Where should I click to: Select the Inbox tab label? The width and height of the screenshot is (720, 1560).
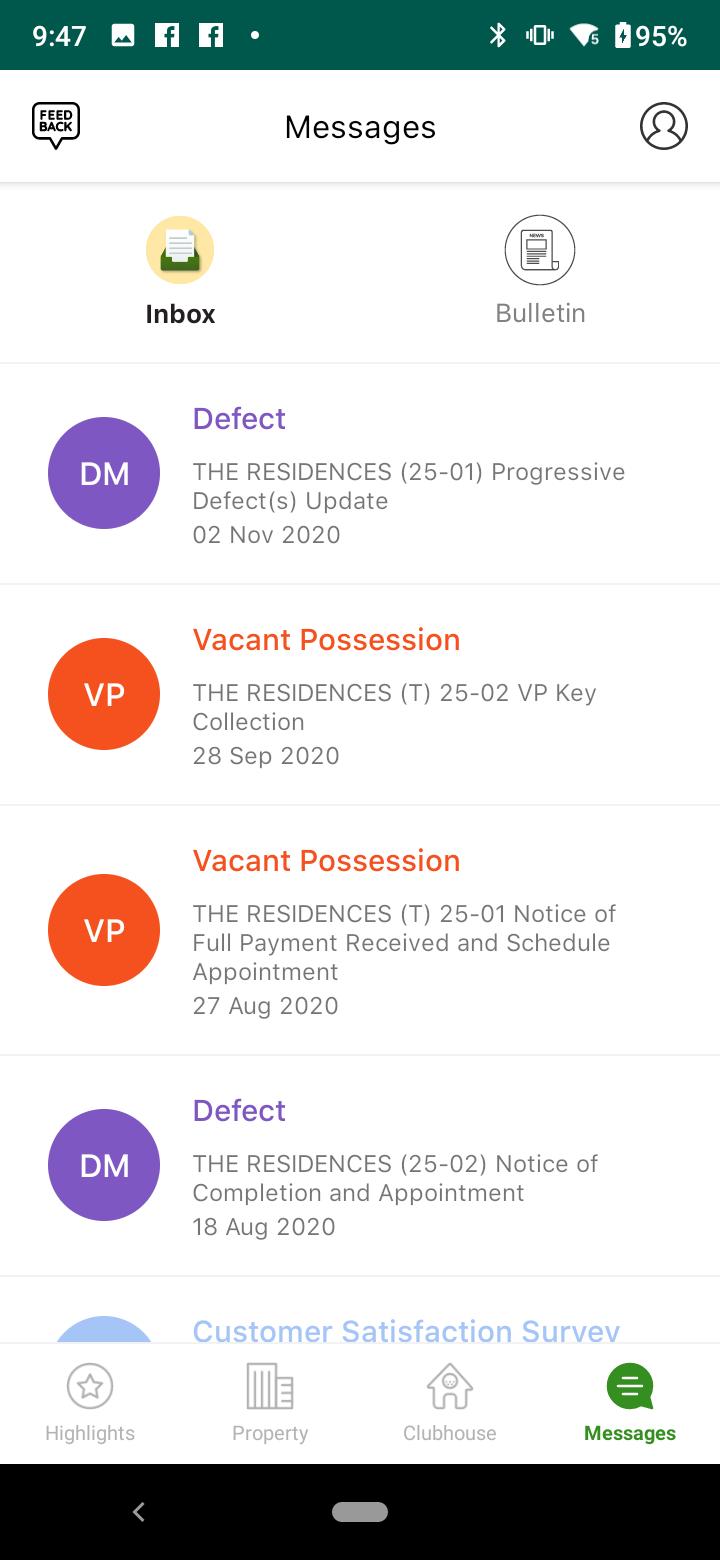tap(180, 314)
